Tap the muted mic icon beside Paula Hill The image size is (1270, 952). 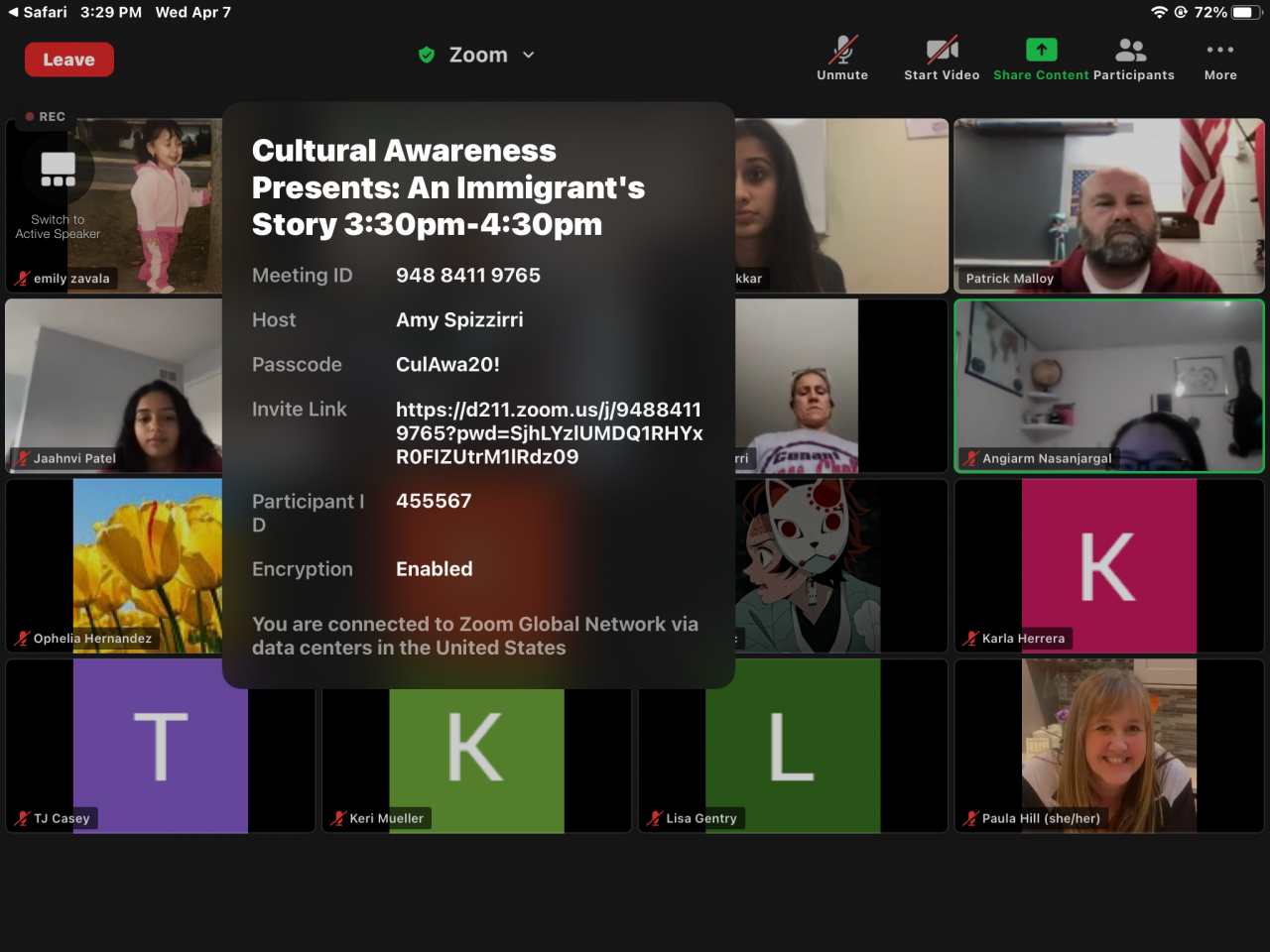971,819
